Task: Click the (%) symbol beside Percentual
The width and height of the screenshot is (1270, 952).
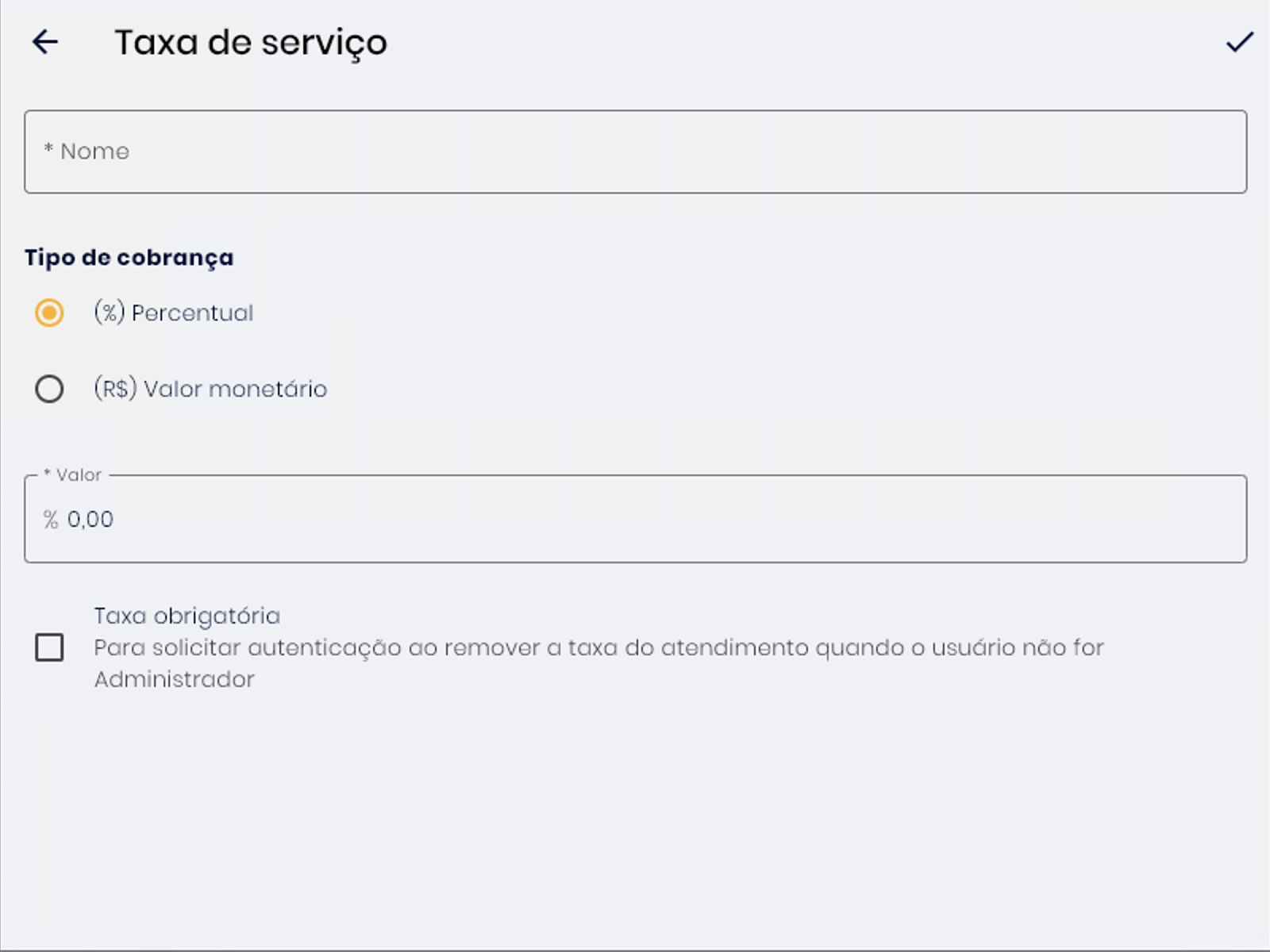Action: (x=110, y=313)
